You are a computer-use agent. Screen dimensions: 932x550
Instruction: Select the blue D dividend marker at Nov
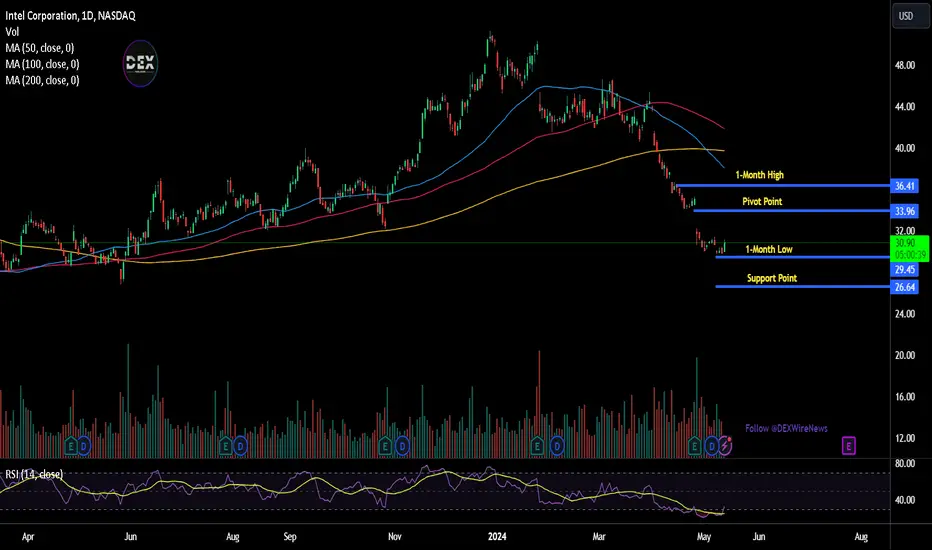[402, 445]
